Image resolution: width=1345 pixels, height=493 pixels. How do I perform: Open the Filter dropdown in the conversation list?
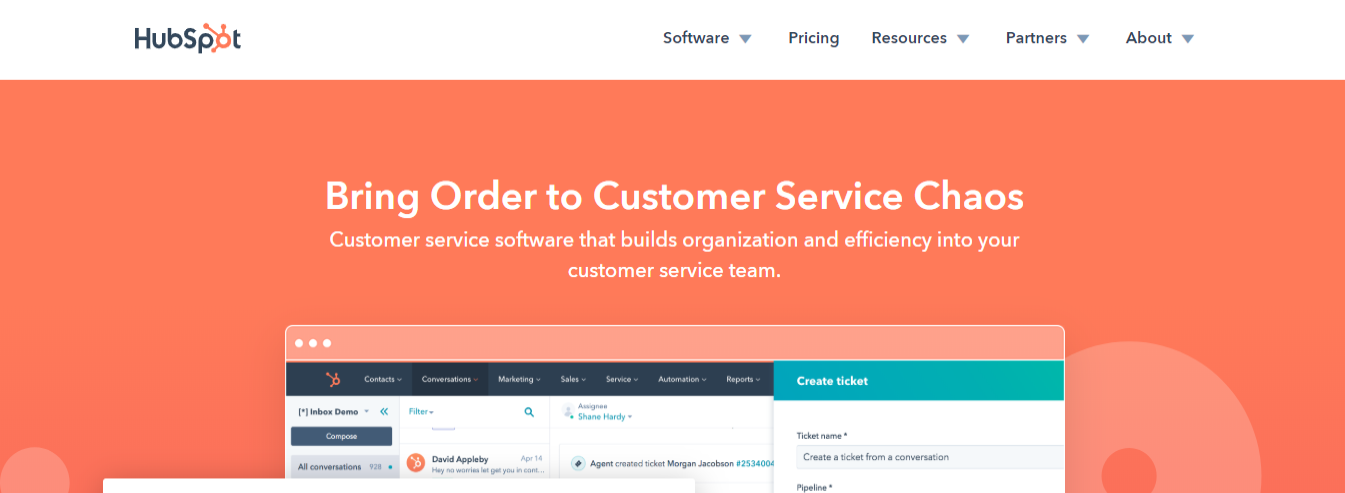[421, 411]
